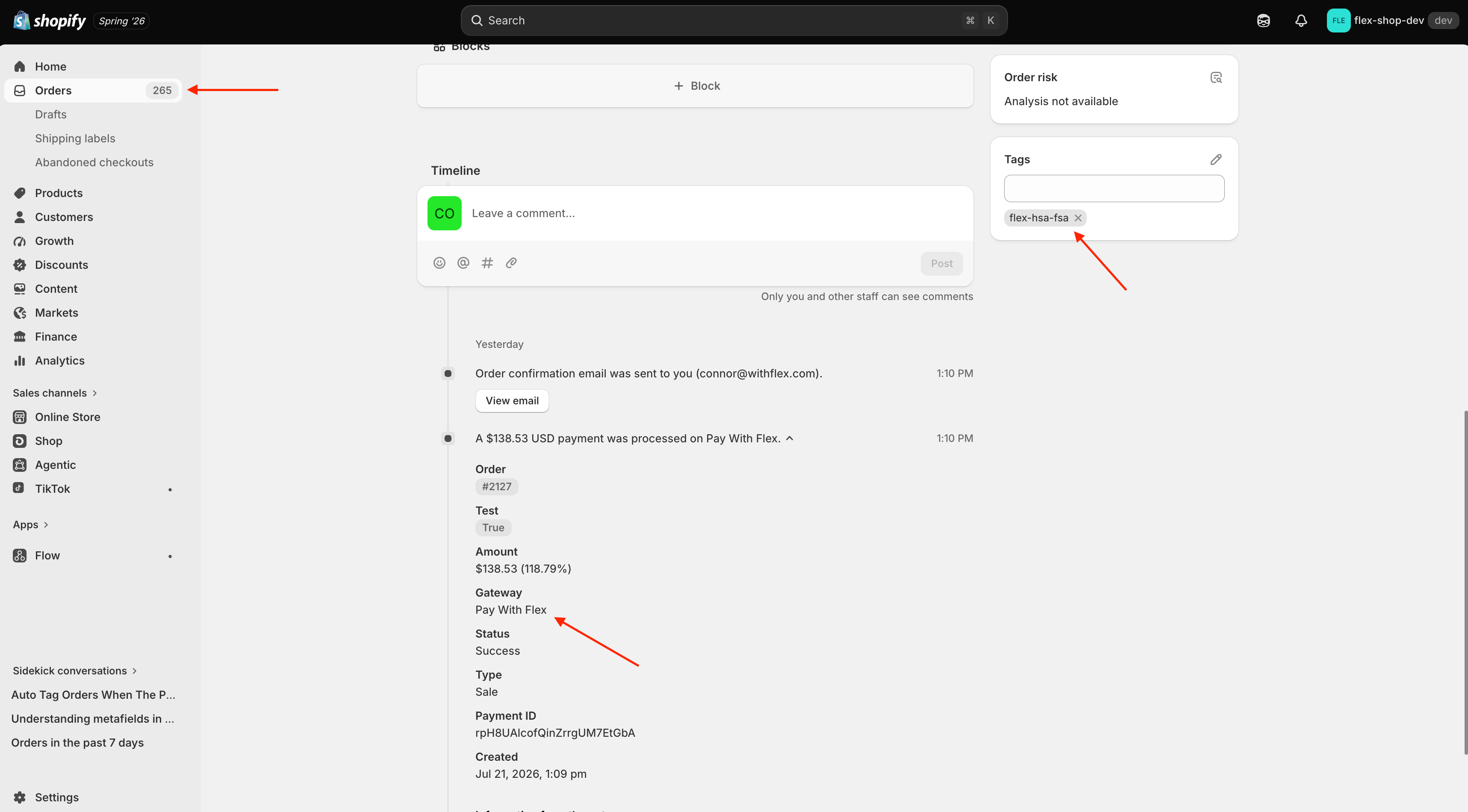1468x812 pixels.
Task: Click the '$138.53 (118.79%)' amount
Action: (x=523, y=569)
